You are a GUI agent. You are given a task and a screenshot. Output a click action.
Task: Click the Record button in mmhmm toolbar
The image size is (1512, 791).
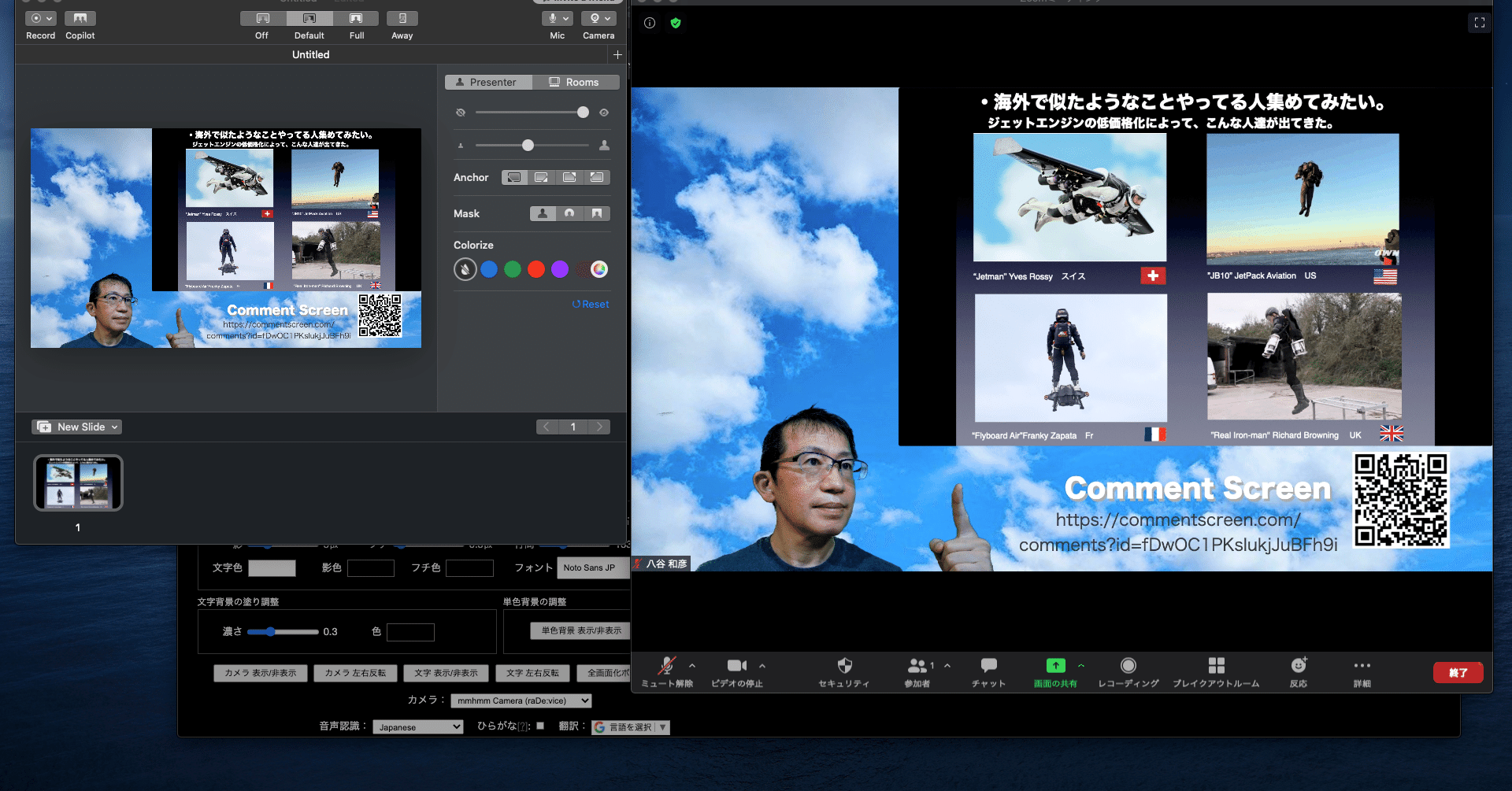pos(40,18)
